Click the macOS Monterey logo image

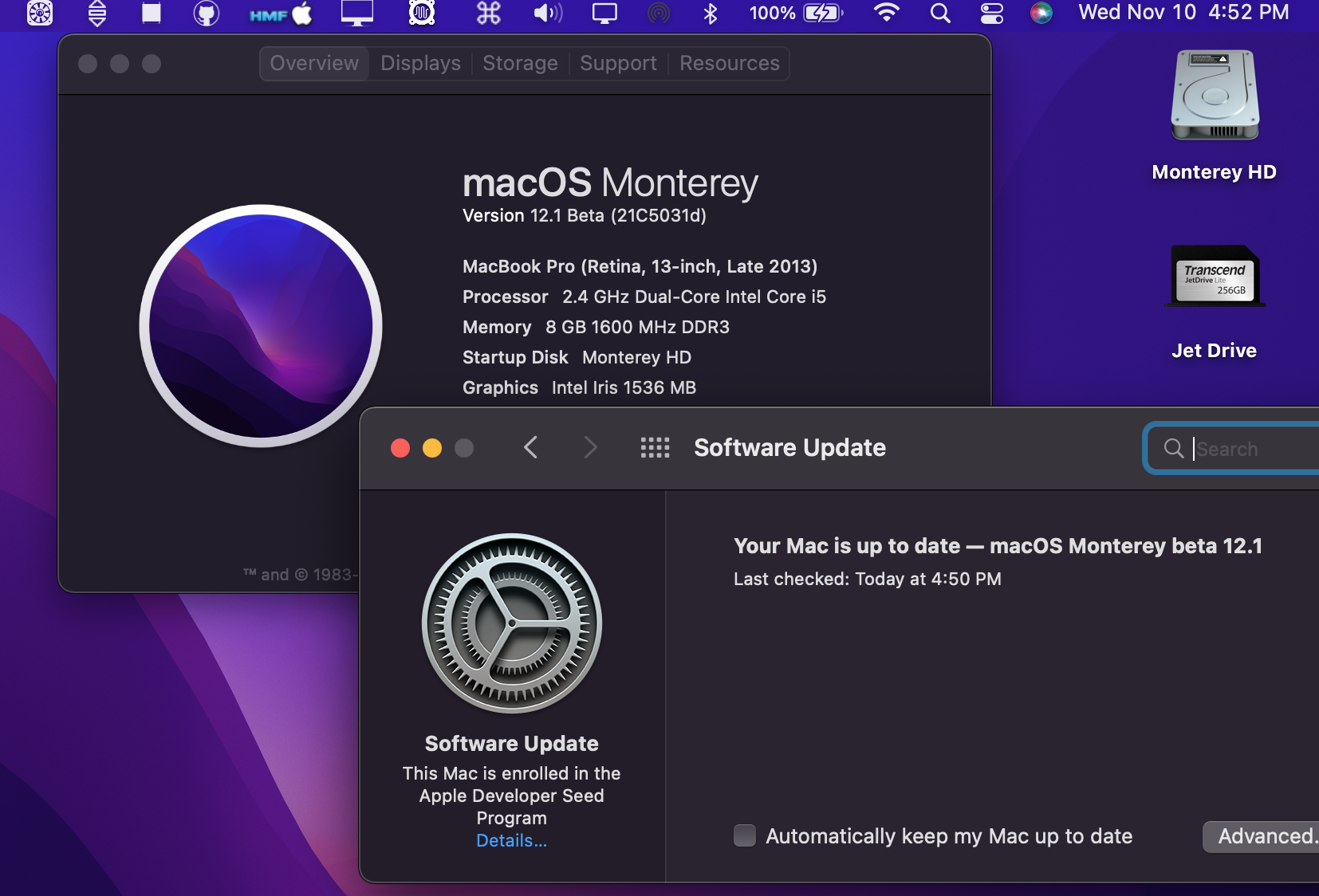click(x=261, y=326)
